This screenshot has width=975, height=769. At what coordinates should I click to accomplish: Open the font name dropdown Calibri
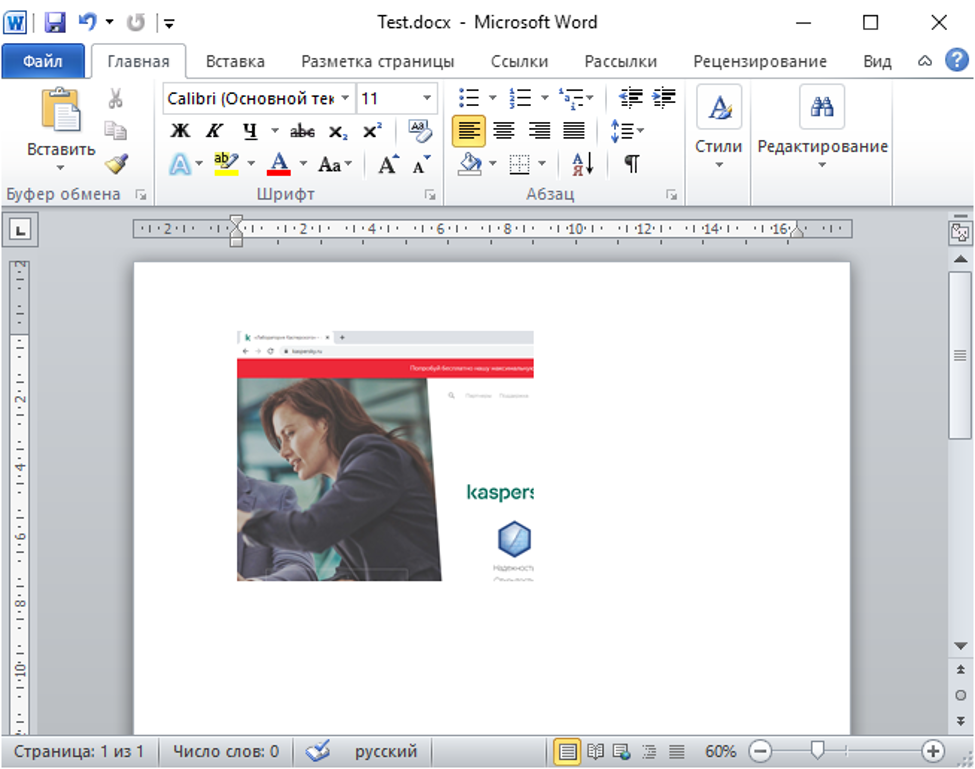tap(345, 98)
